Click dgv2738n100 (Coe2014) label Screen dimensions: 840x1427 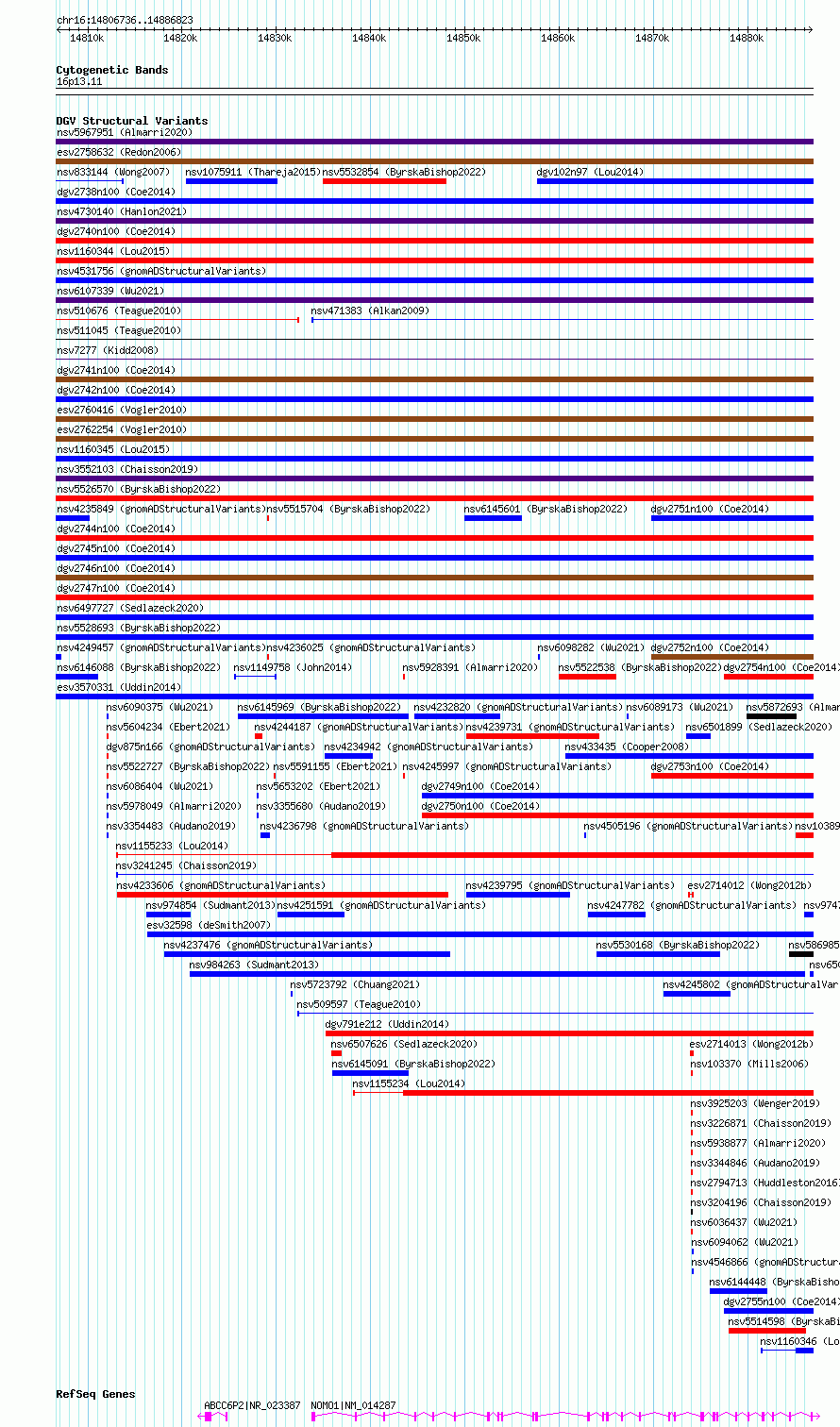(x=115, y=193)
